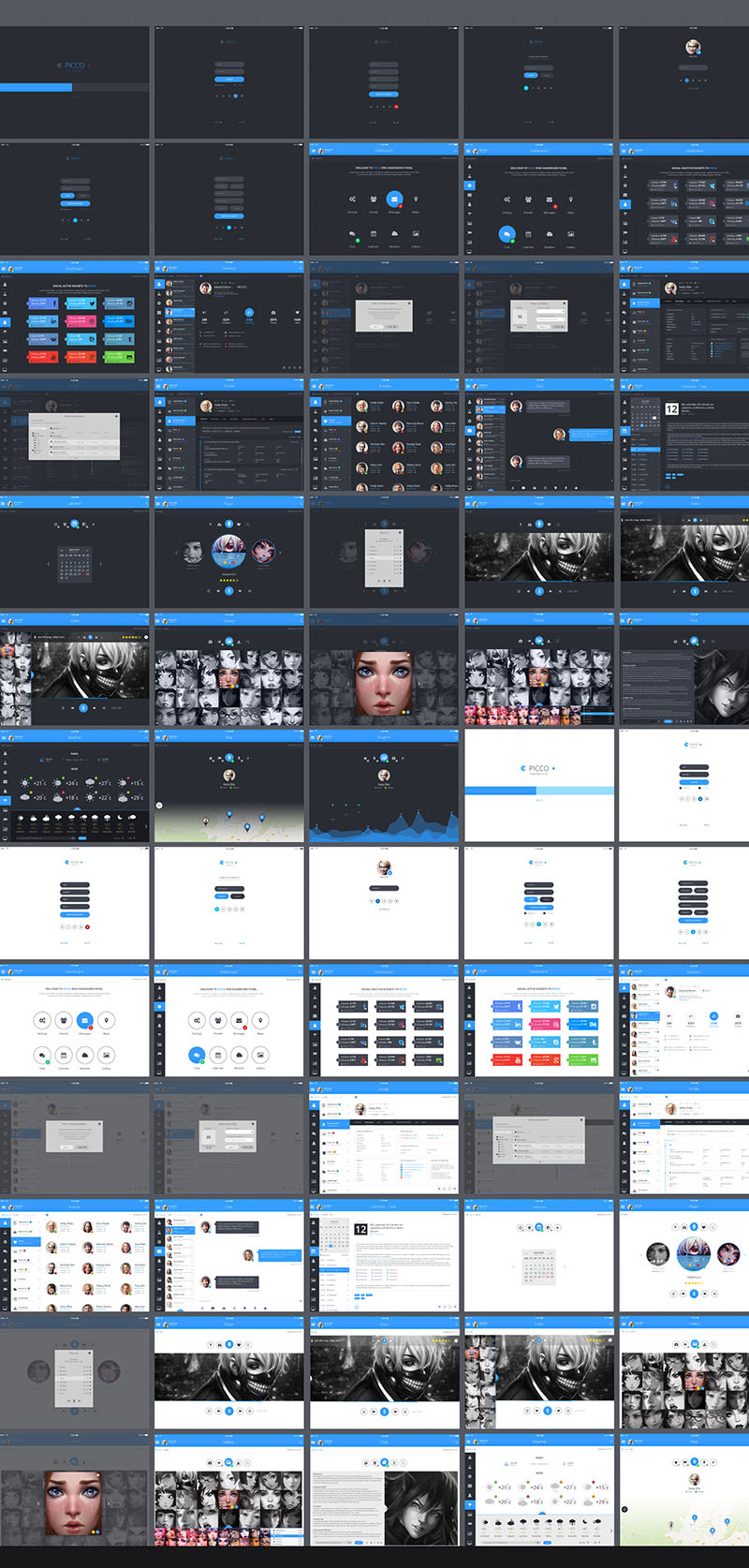Open Chat on the light no-sidebar dashboard
The width and height of the screenshot is (749, 1568).
tap(42, 1055)
